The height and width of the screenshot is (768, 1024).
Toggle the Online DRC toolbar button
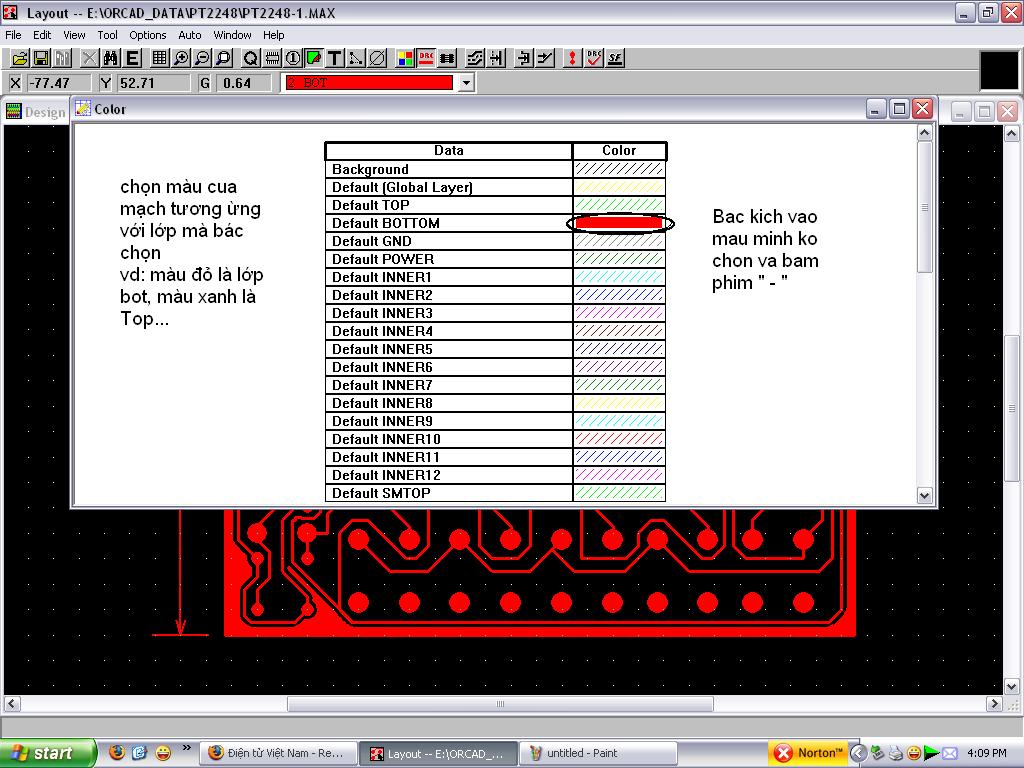pyautogui.click(x=426, y=58)
